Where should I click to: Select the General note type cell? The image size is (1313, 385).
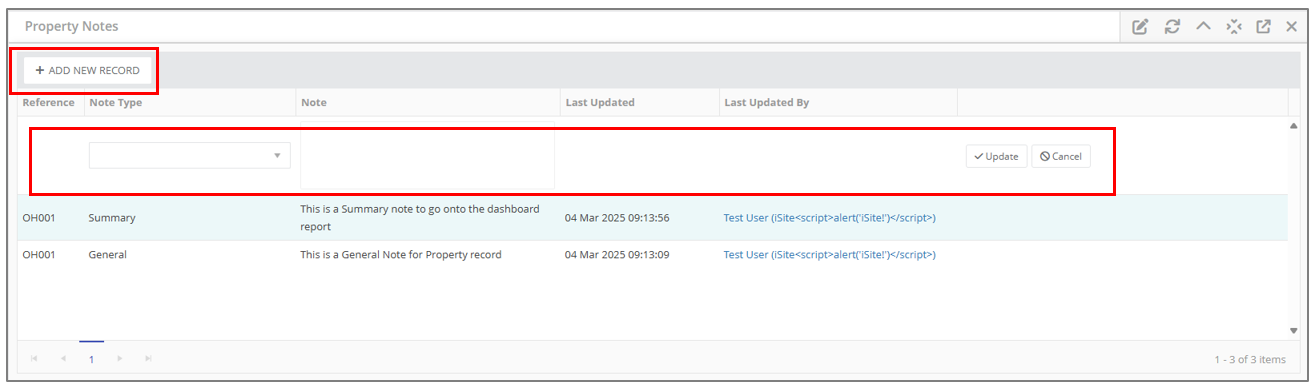[108, 255]
